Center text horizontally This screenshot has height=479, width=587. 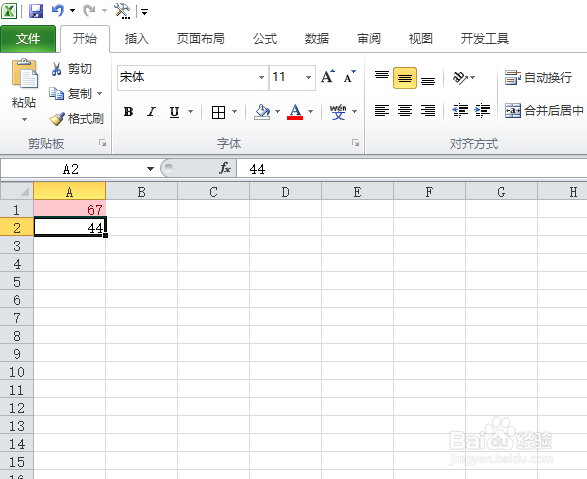tap(405, 111)
